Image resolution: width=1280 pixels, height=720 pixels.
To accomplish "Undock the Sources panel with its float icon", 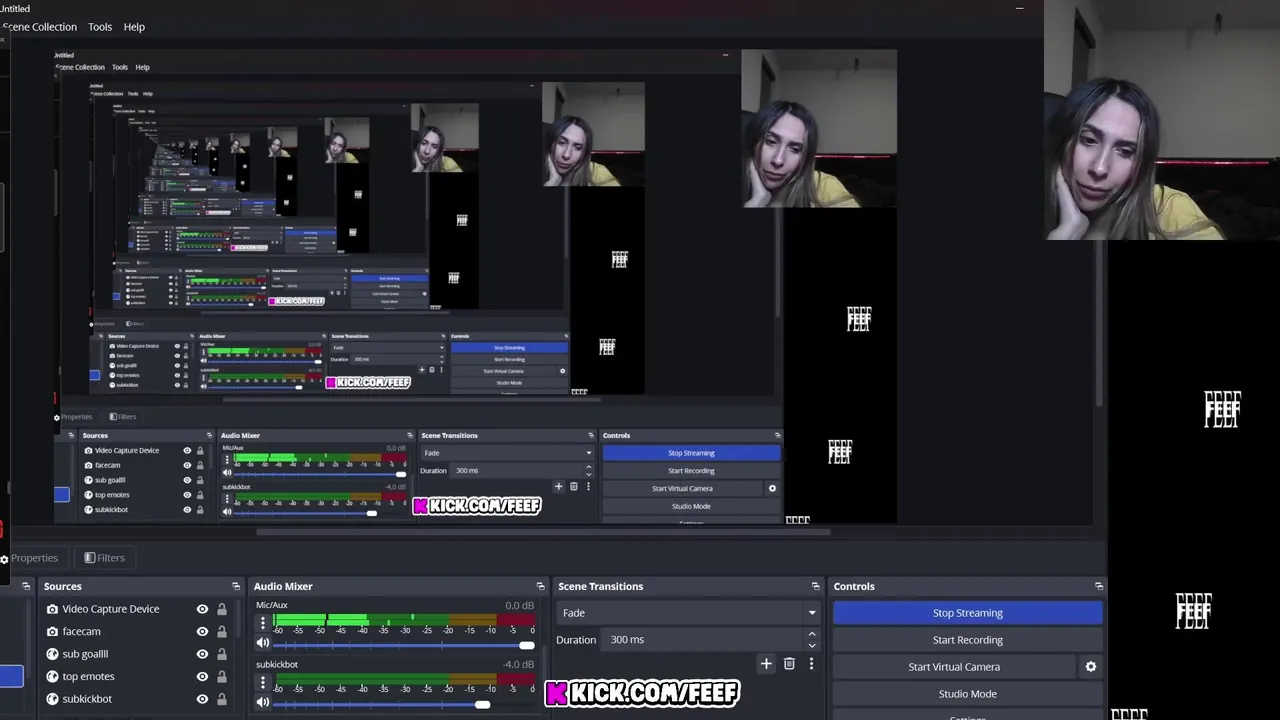I will 236,586.
